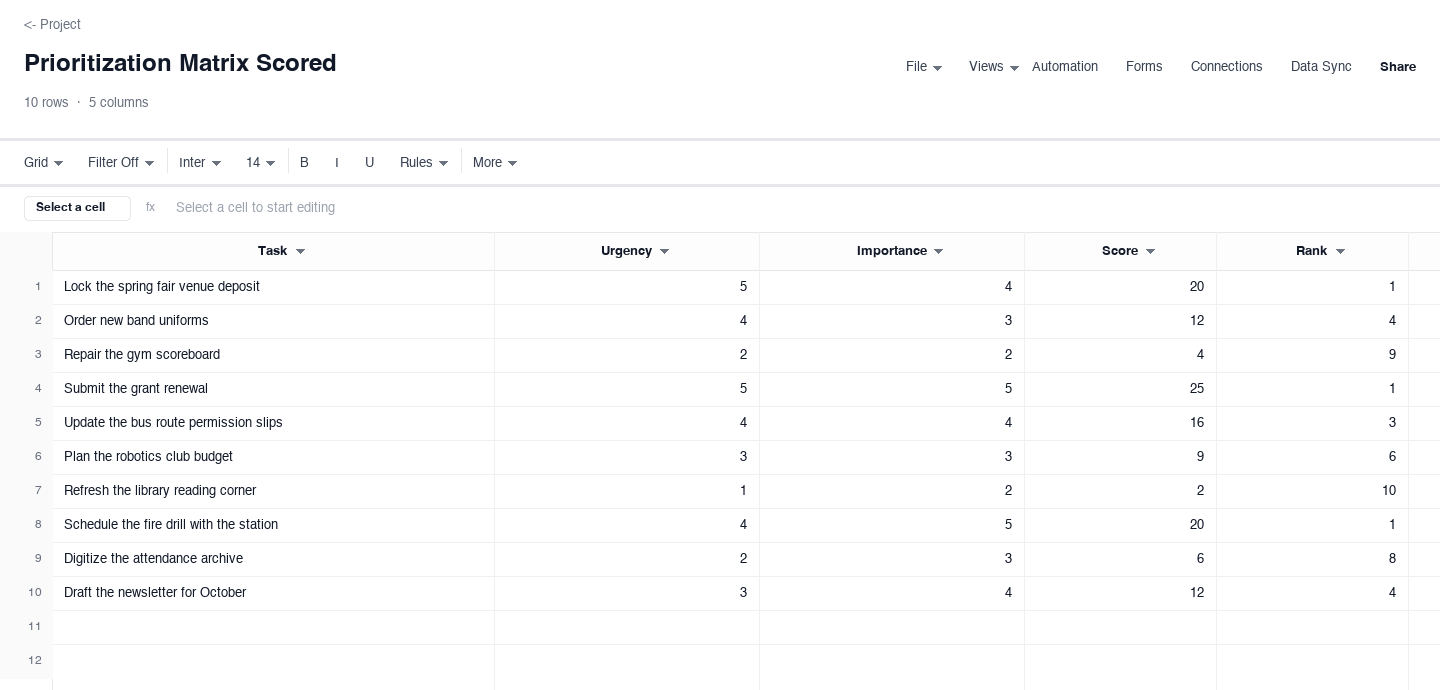
Task: Click the Task column header label
Action: pos(272,251)
